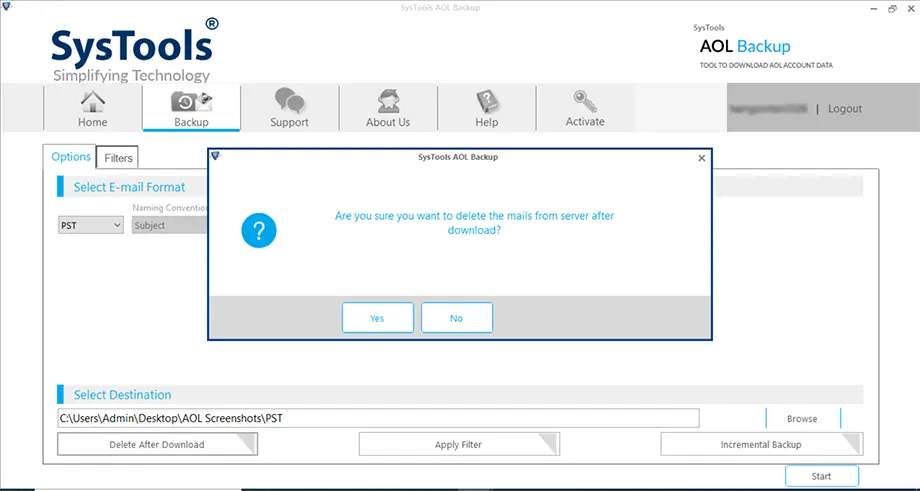Go to the Home toolbar icon
Image resolution: width=920 pixels, height=491 pixels.
pyautogui.click(x=93, y=109)
